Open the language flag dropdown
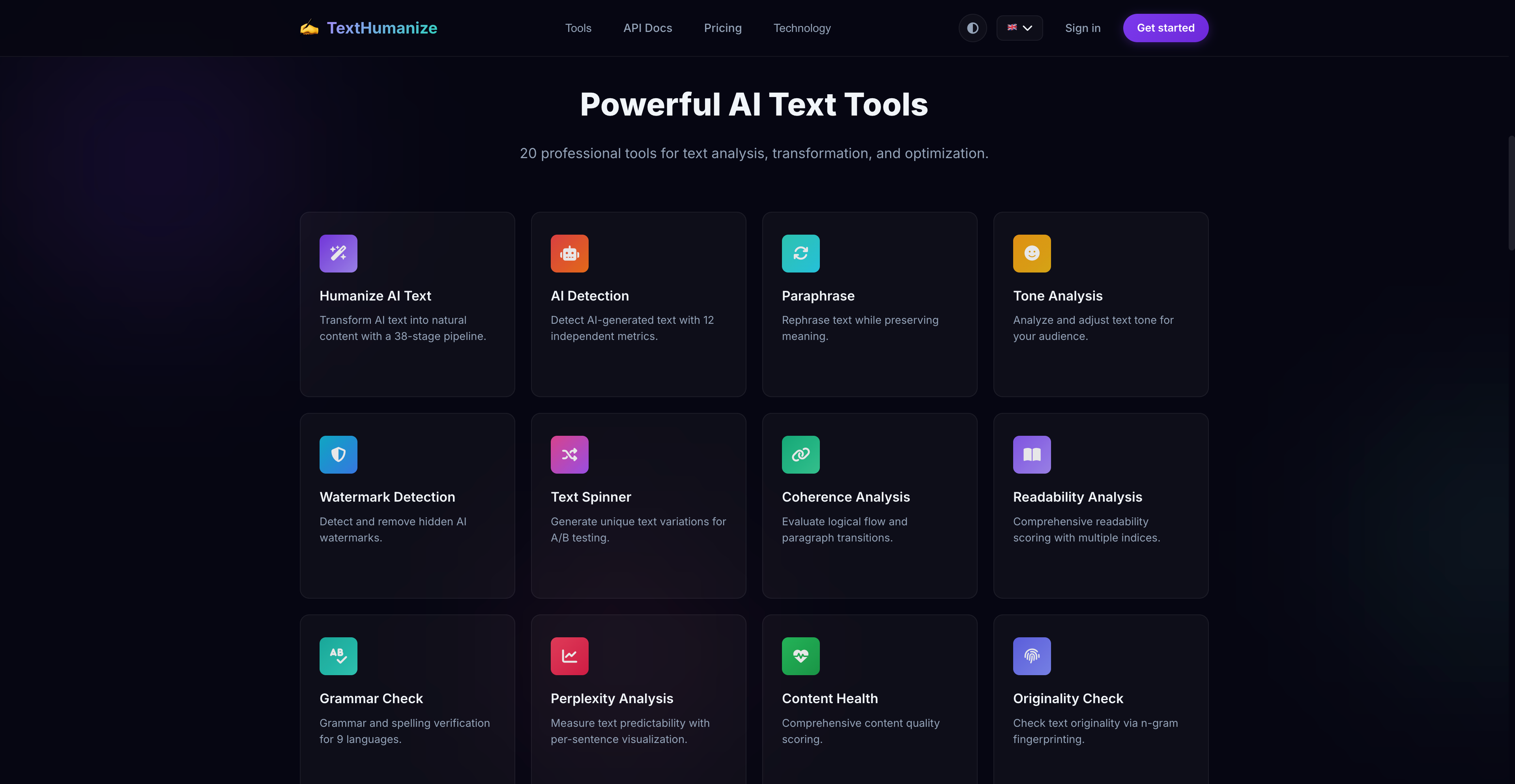Image resolution: width=1515 pixels, height=784 pixels. click(x=1019, y=28)
